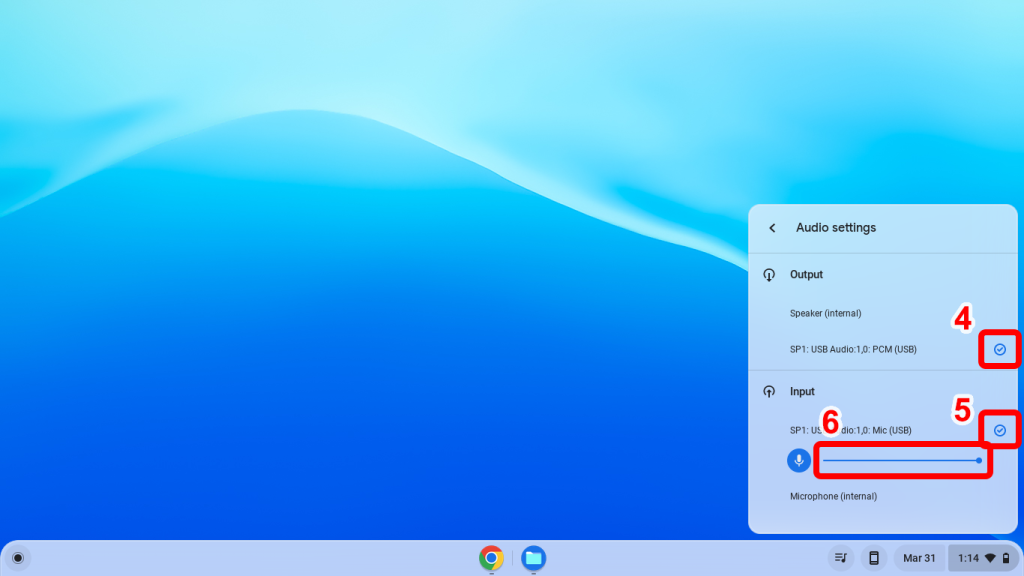Open the Files app from the shelf
1024x576 pixels.
[x=532, y=558]
